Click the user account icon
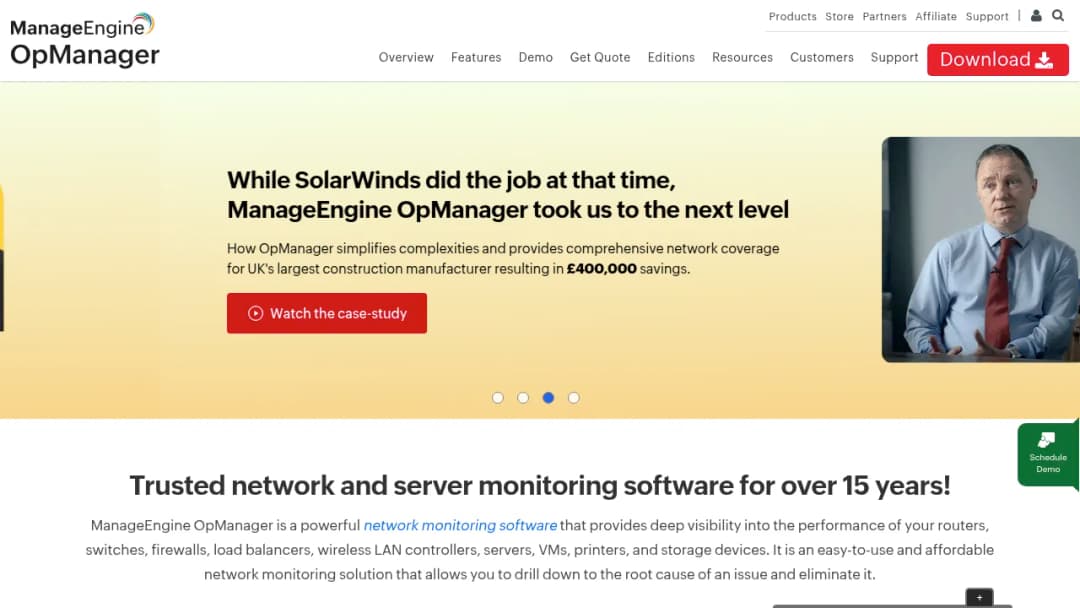Screen dimensions: 1080x608 [1036, 15]
